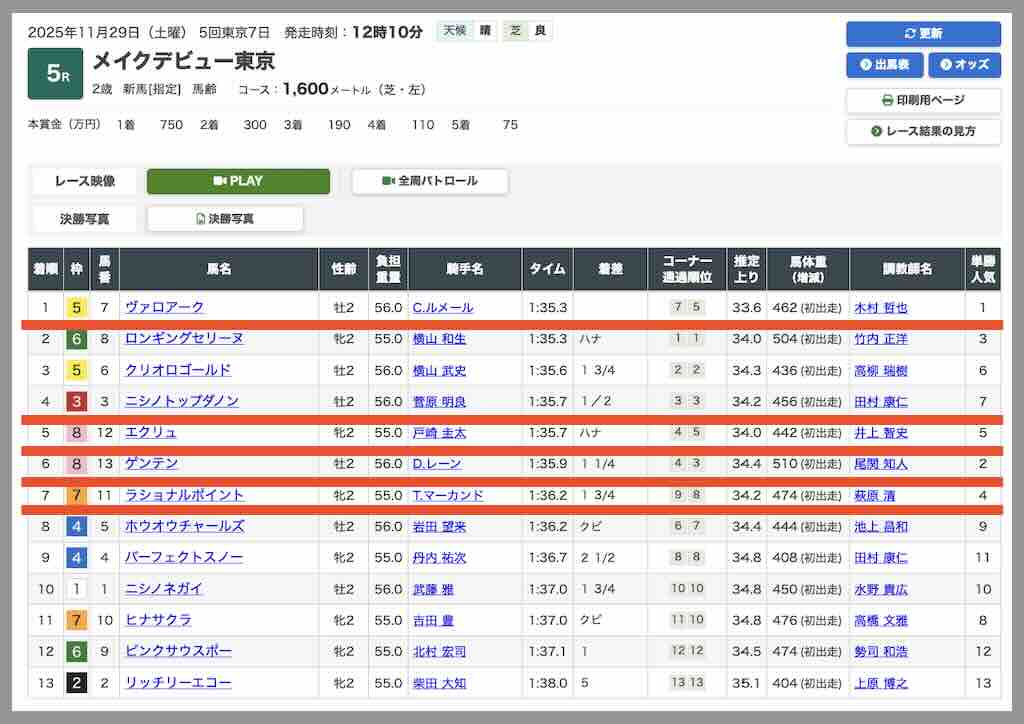View the 決勝写真 finish photo
Screen dimensions: 1024x724
click(x=225, y=218)
